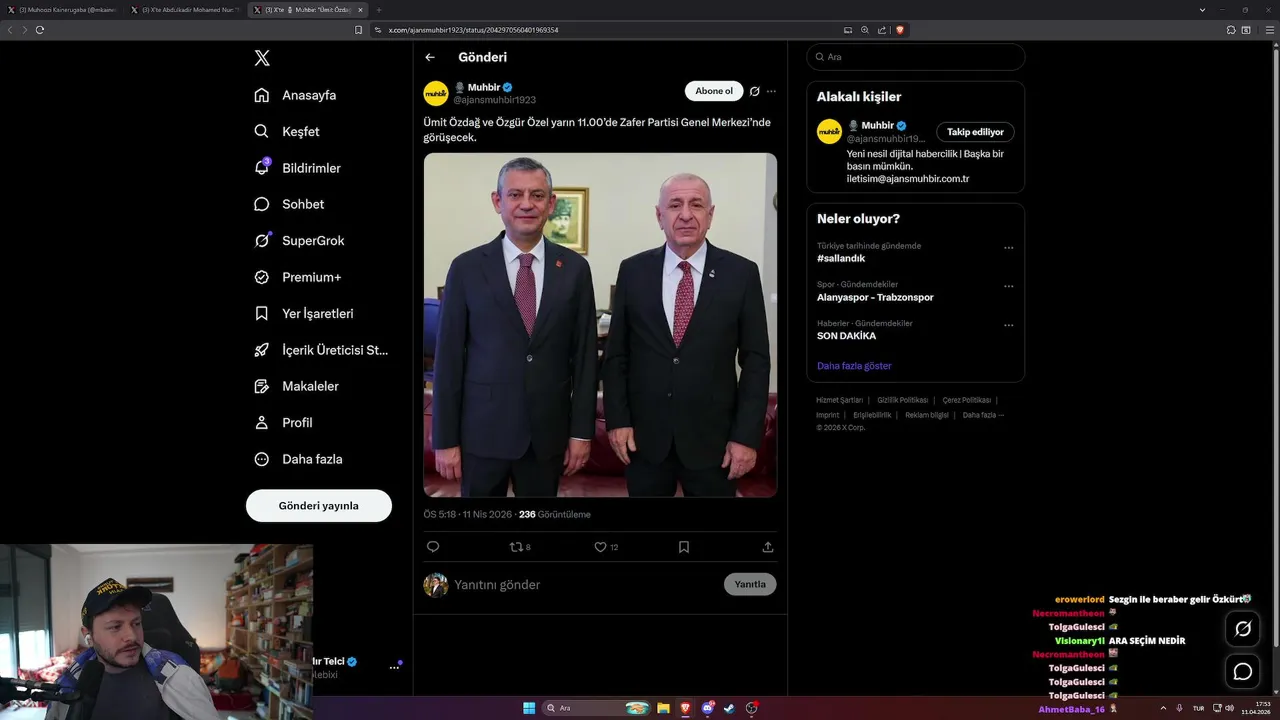Open the post's three-dot menu
Viewport: 1280px width, 720px height.
click(x=771, y=91)
